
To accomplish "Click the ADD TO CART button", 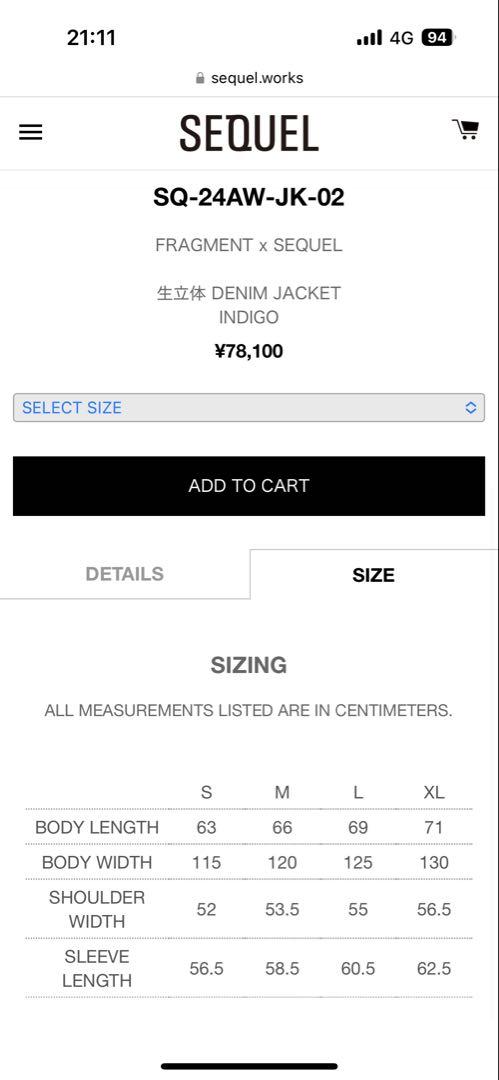I will [249, 486].
